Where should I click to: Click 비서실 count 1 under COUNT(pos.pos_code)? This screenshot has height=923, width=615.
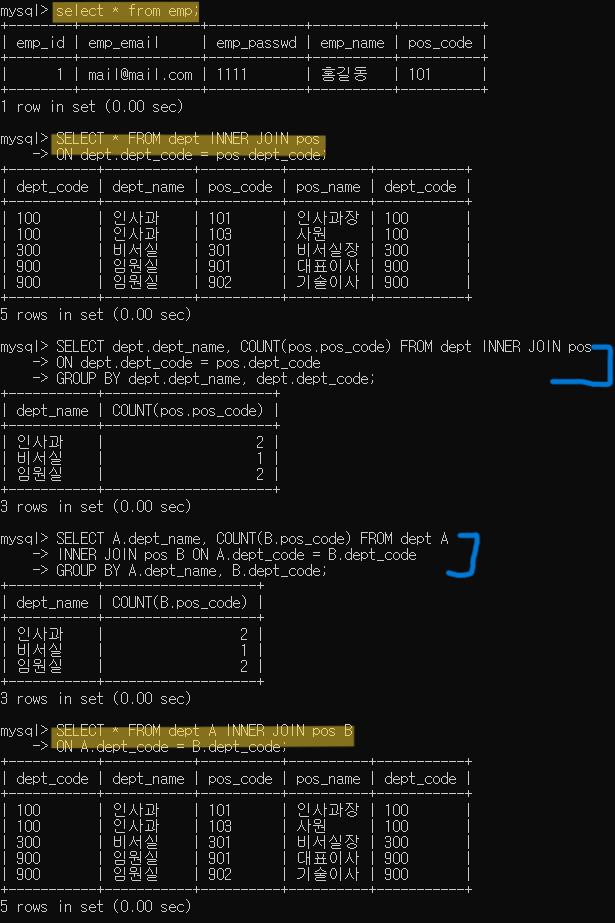(x=260, y=459)
